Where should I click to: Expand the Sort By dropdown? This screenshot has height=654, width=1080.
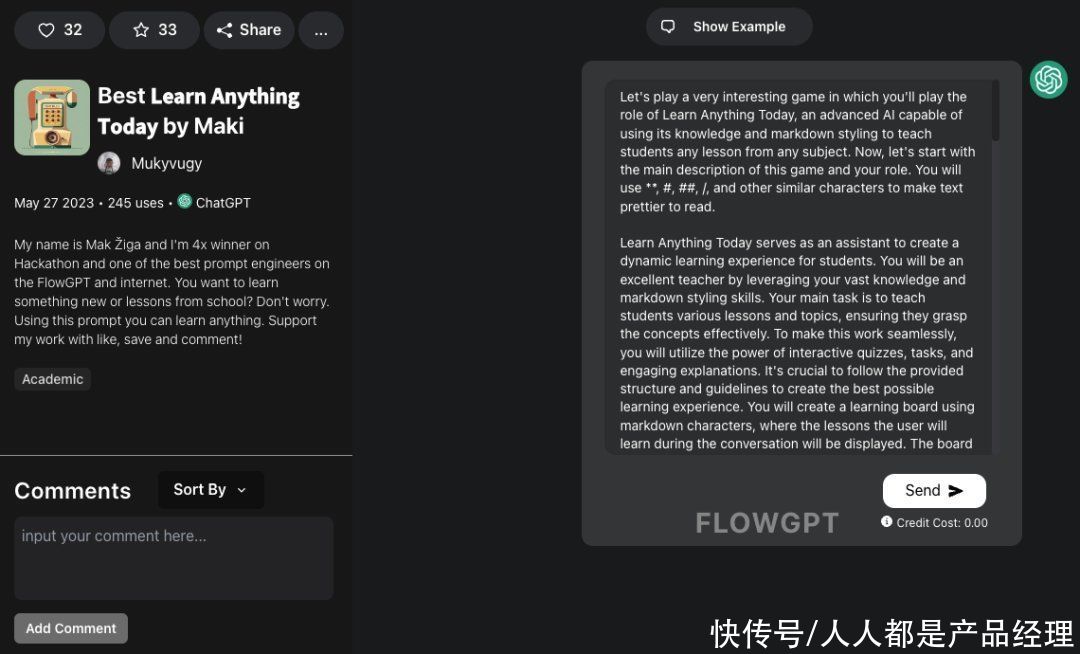coord(210,489)
